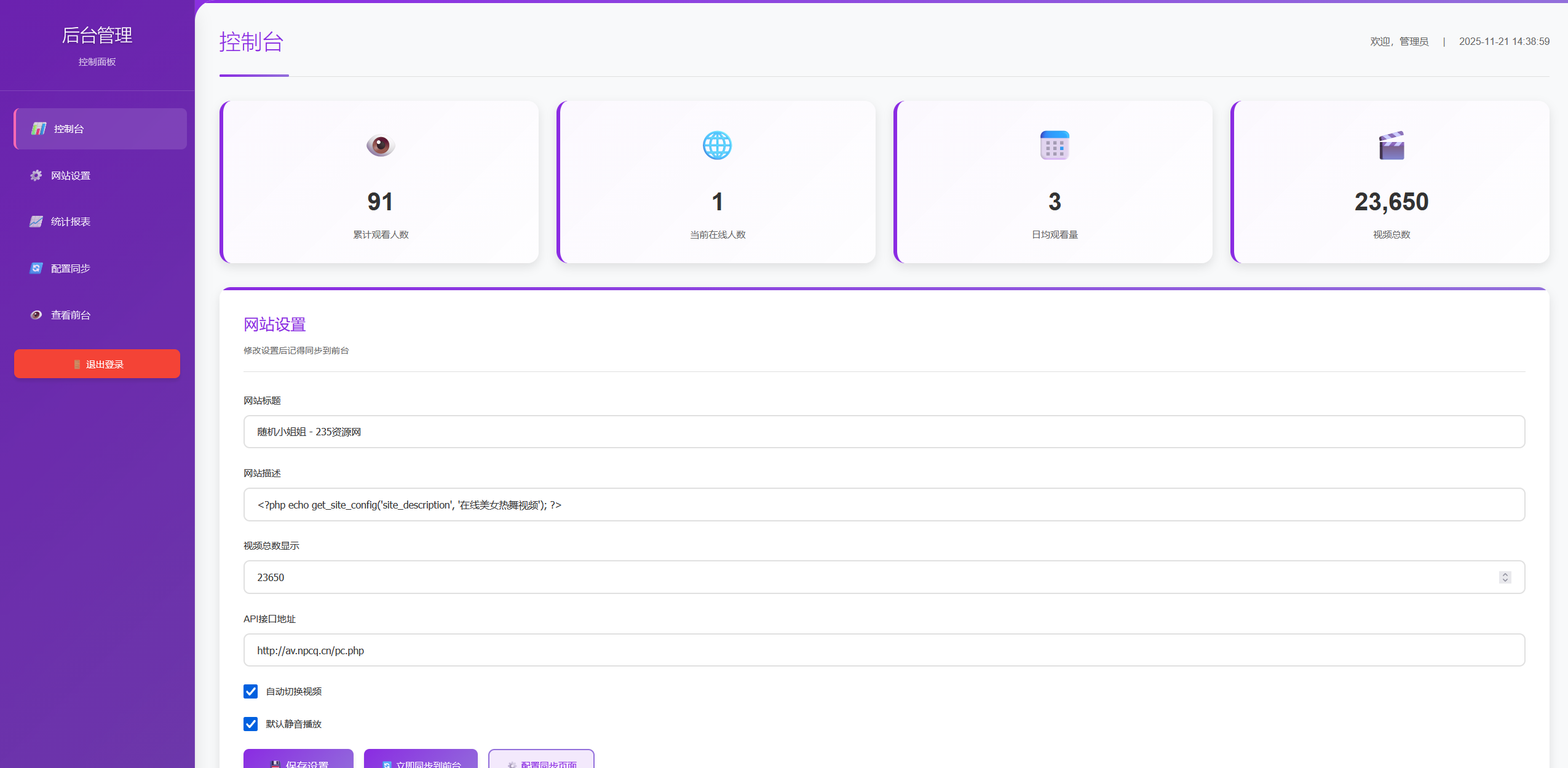1568x768 pixels.
Task: Click the eye icon on 累计观看人数 card
Action: pyautogui.click(x=381, y=146)
